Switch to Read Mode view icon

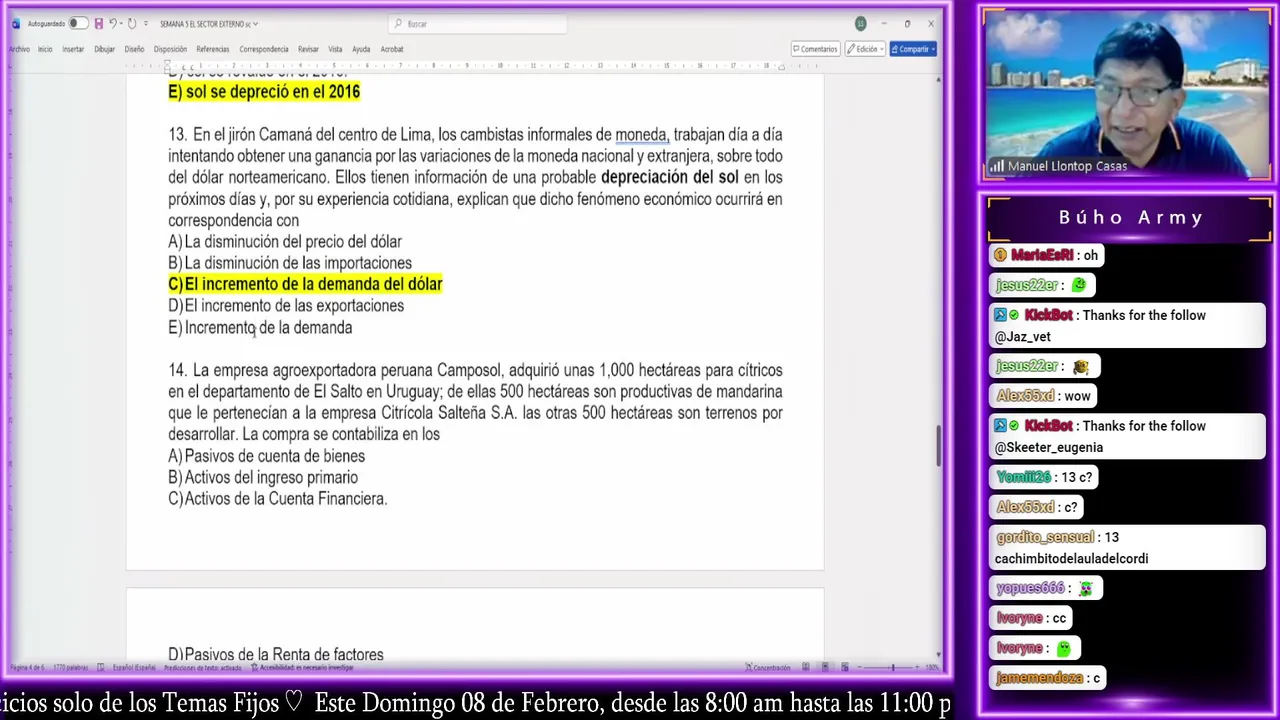point(805,667)
